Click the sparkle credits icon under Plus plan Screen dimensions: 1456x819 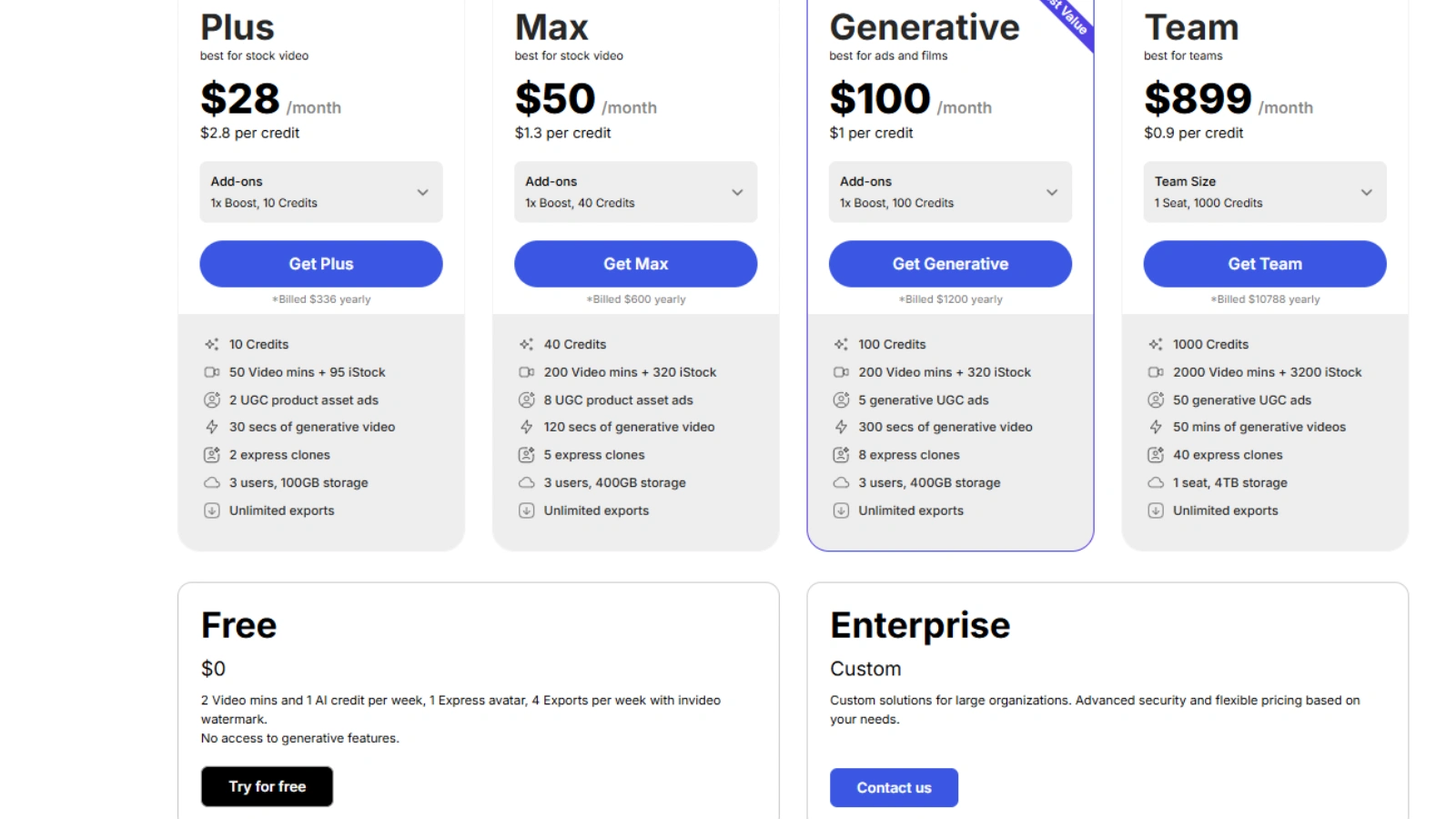pyautogui.click(x=211, y=344)
